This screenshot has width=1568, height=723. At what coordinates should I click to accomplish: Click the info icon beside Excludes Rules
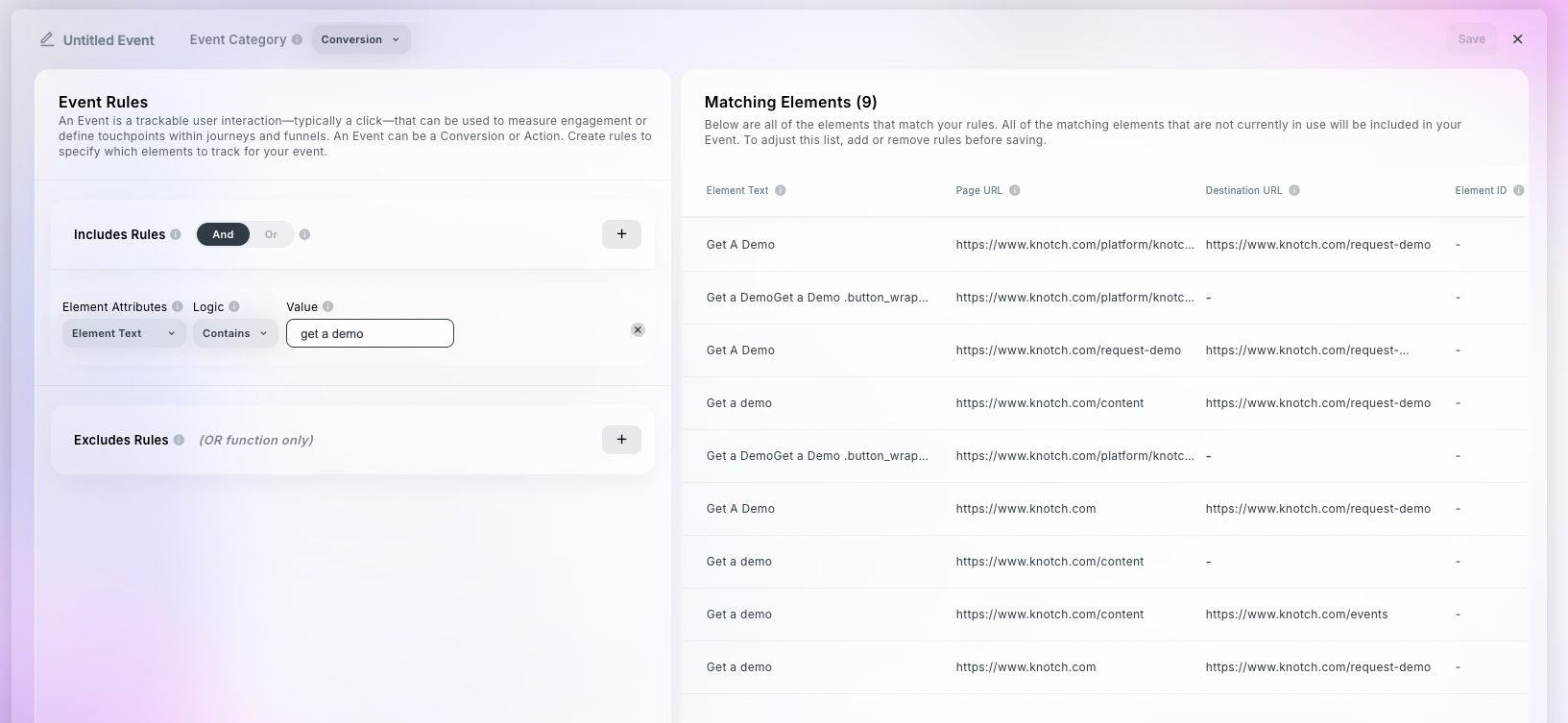[x=178, y=440]
